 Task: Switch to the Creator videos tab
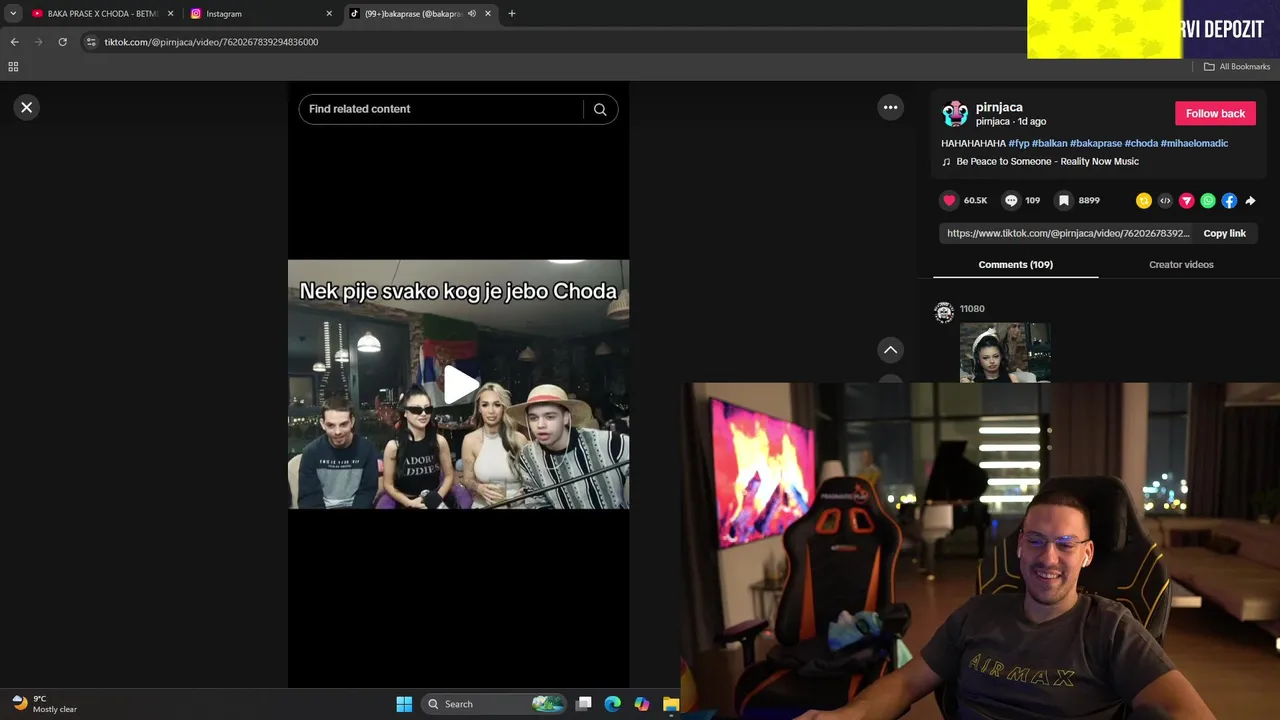pos(1181,264)
